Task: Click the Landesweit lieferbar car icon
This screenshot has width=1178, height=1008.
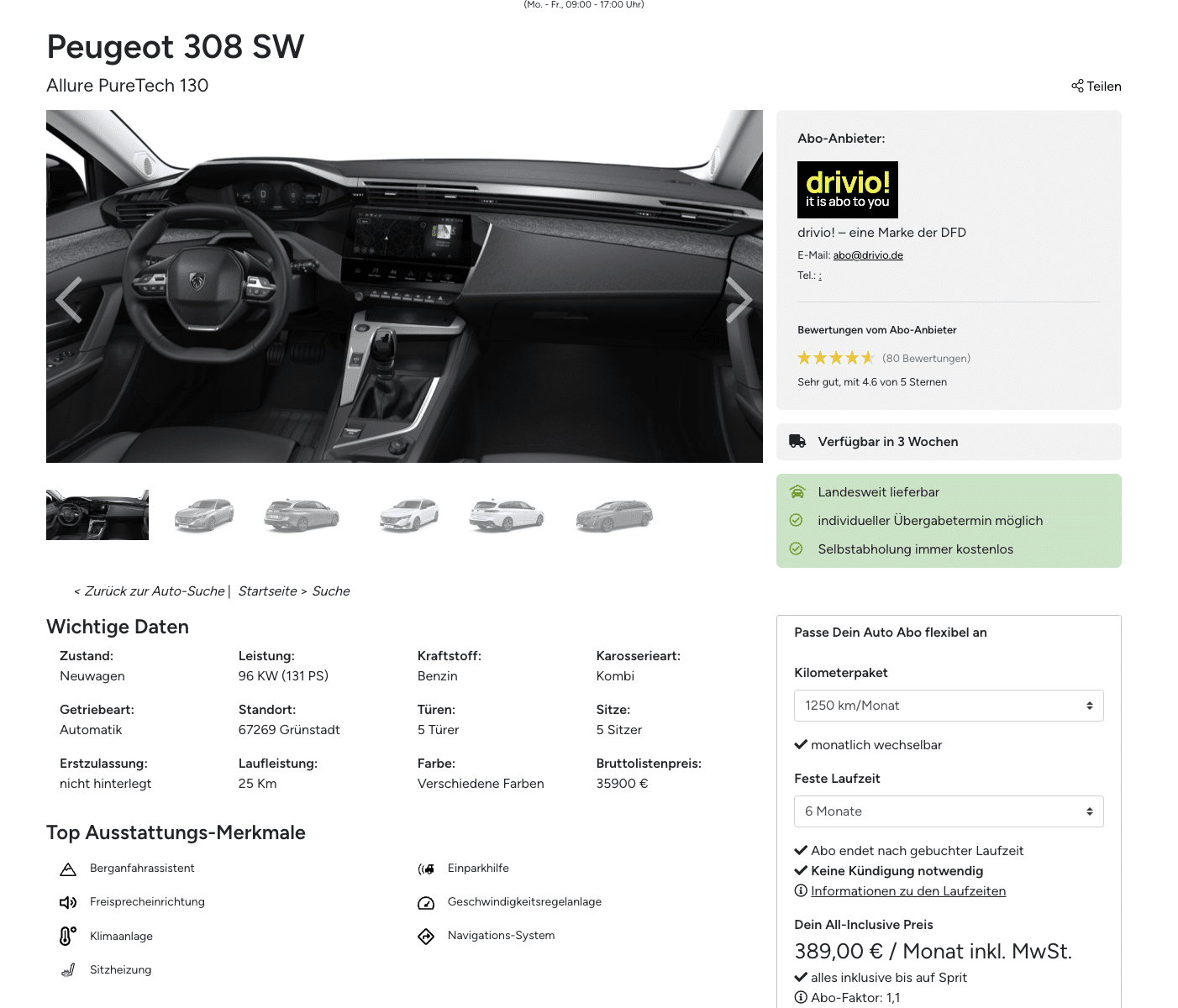Action: point(797,492)
